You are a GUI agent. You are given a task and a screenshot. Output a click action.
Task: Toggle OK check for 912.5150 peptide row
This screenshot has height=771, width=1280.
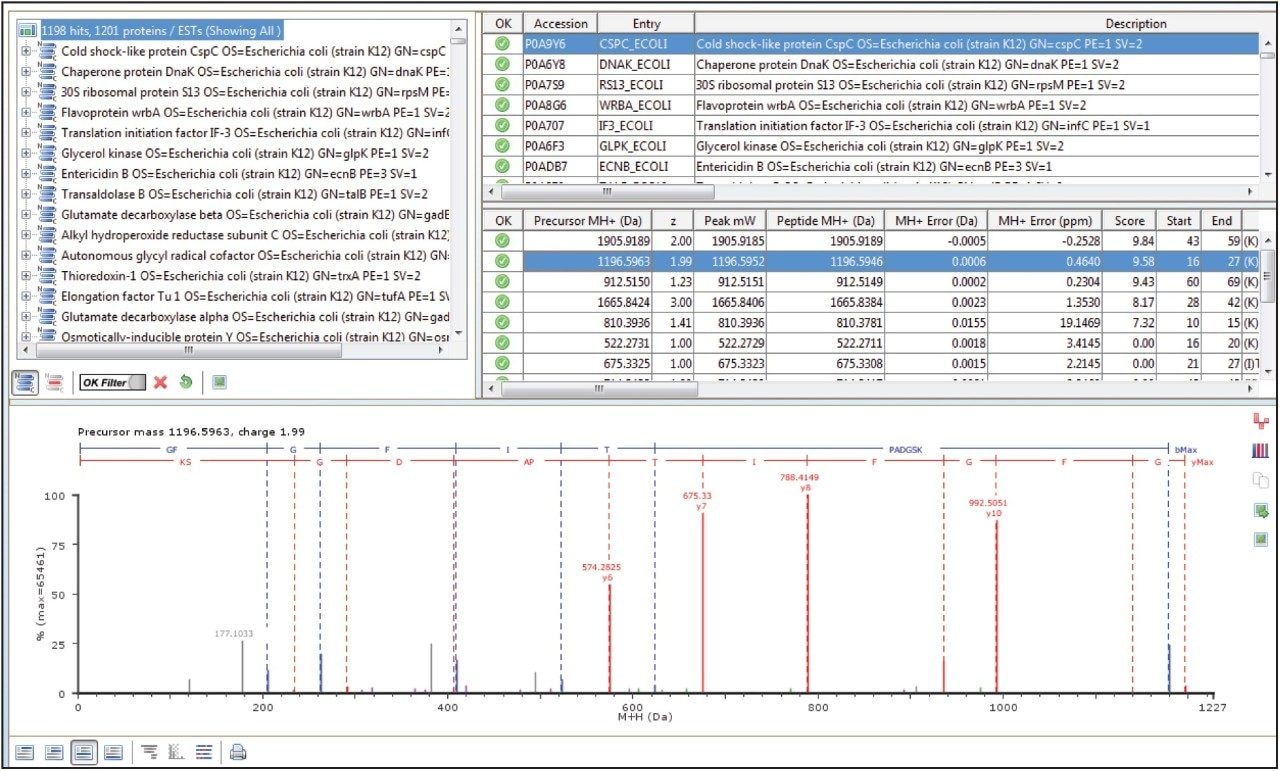click(x=502, y=282)
